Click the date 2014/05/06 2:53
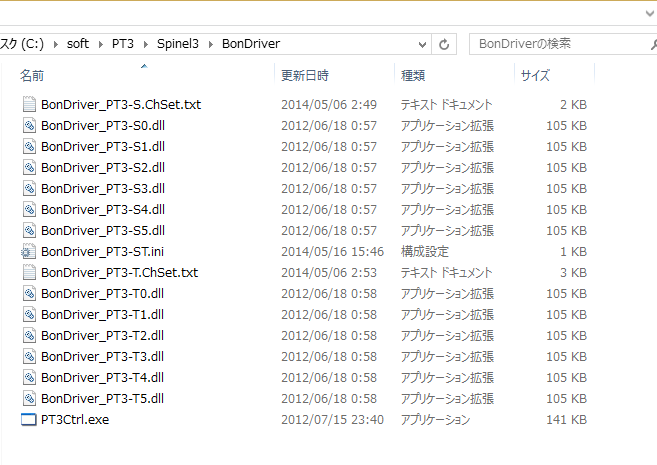657x465 pixels. pyautogui.click(x=329, y=272)
